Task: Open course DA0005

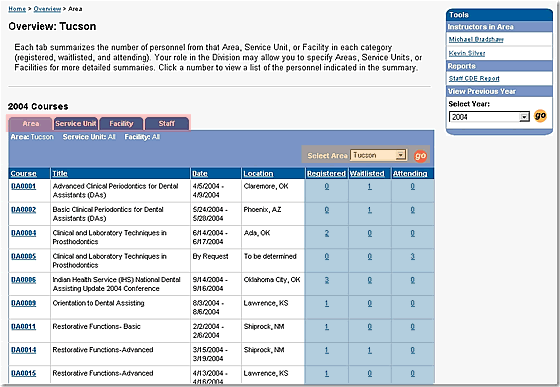Action: 24,256
